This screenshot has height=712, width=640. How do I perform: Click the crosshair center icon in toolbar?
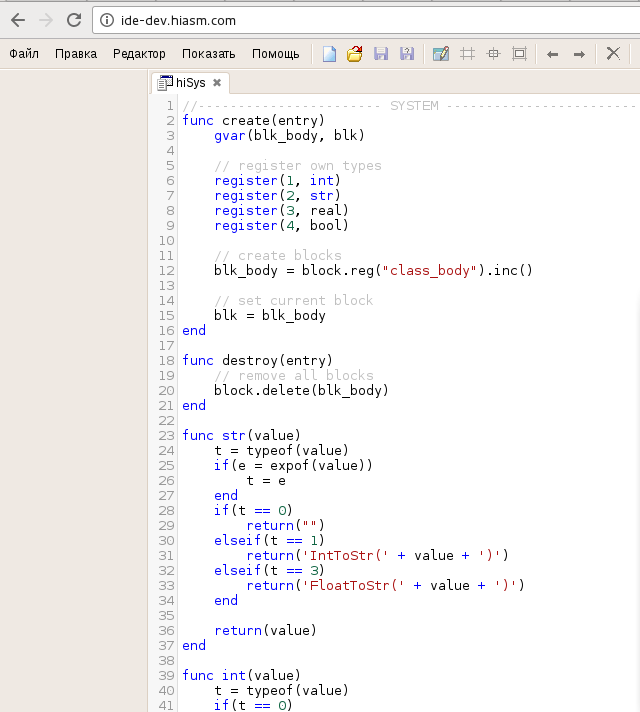tap(492, 54)
